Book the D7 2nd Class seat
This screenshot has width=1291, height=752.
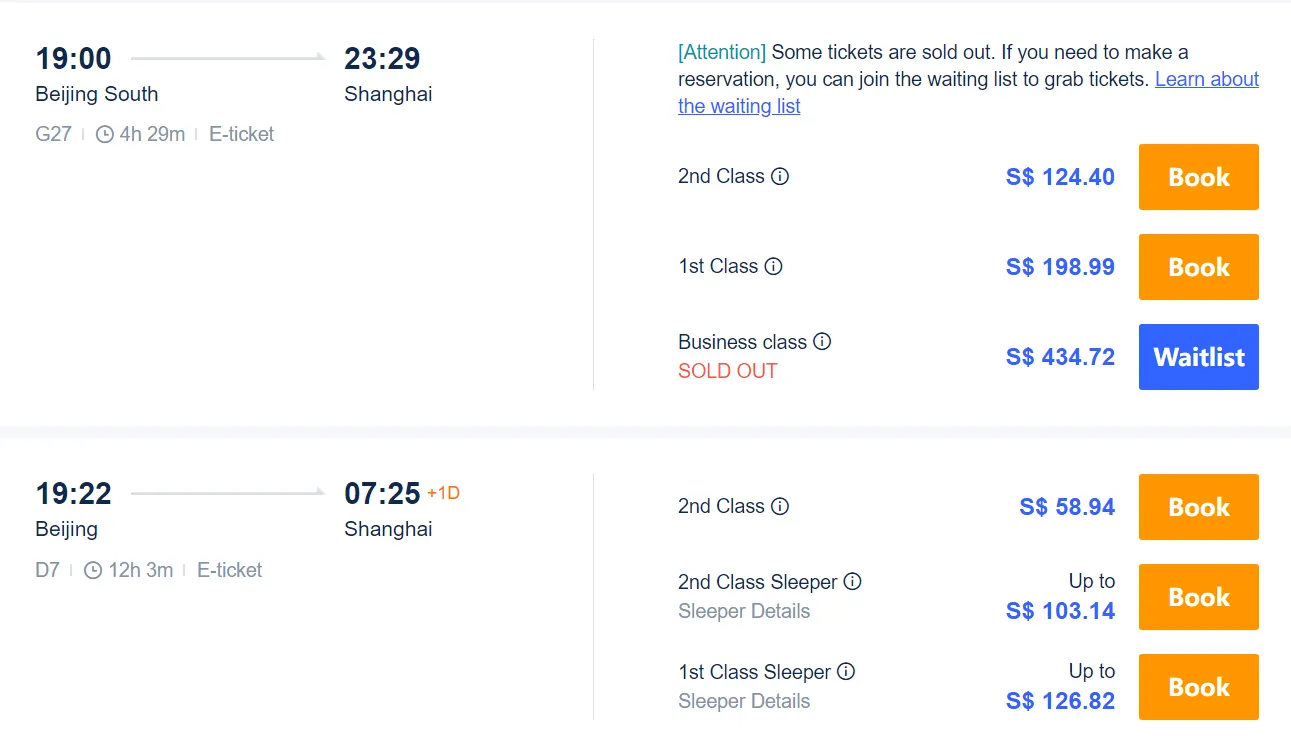pos(1198,507)
